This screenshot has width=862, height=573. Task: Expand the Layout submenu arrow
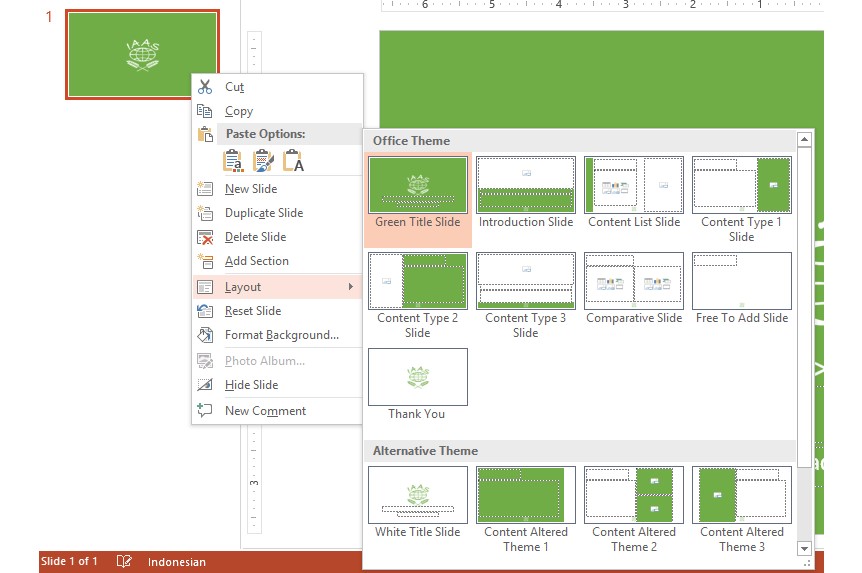point(350,287)
